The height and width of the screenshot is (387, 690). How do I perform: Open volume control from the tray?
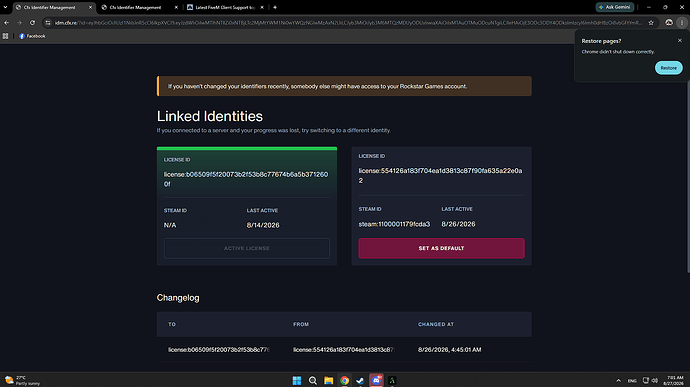pyautogui.click(x=654, y=380)
